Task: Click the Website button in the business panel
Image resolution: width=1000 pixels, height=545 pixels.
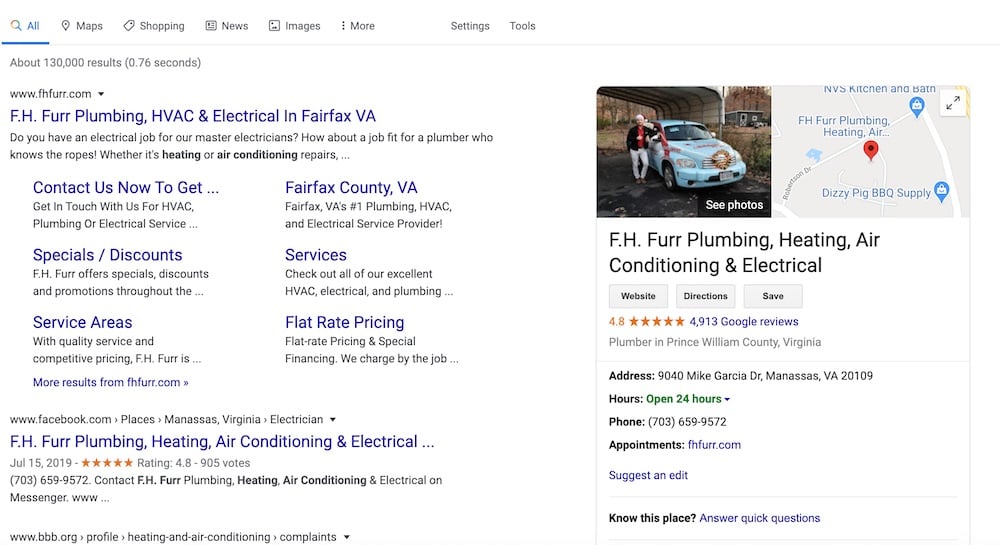Action: [x=638, y=296]
